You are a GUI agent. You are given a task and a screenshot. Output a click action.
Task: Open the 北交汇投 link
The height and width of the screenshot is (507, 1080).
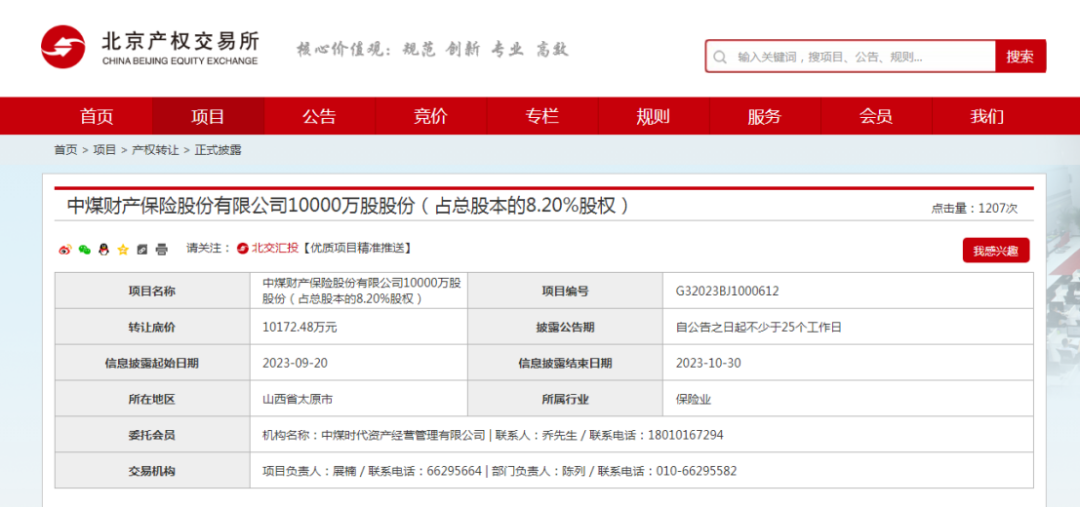tap(274, 249)
